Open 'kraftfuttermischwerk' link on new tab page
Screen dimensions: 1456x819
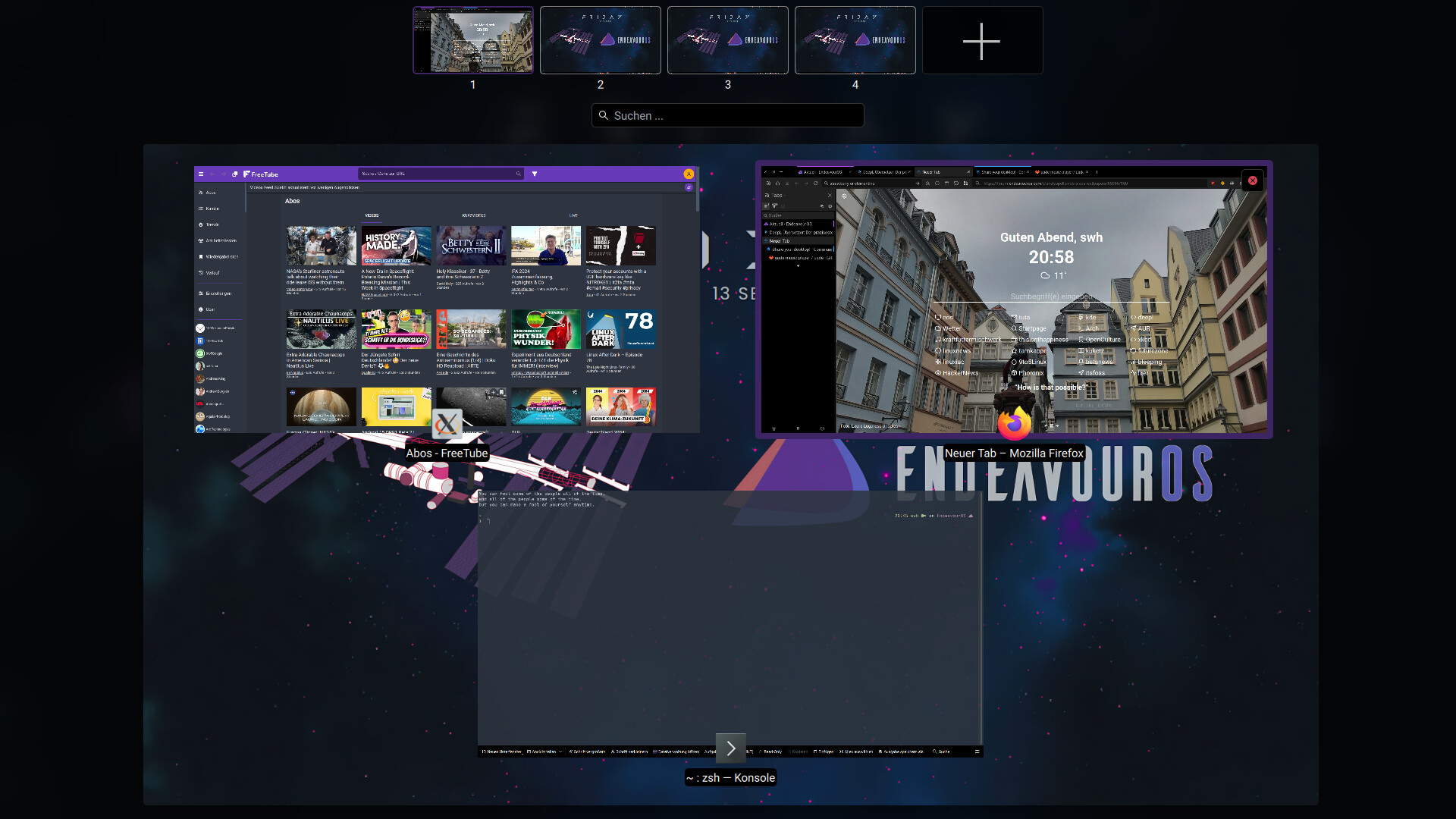click(968, 340)
